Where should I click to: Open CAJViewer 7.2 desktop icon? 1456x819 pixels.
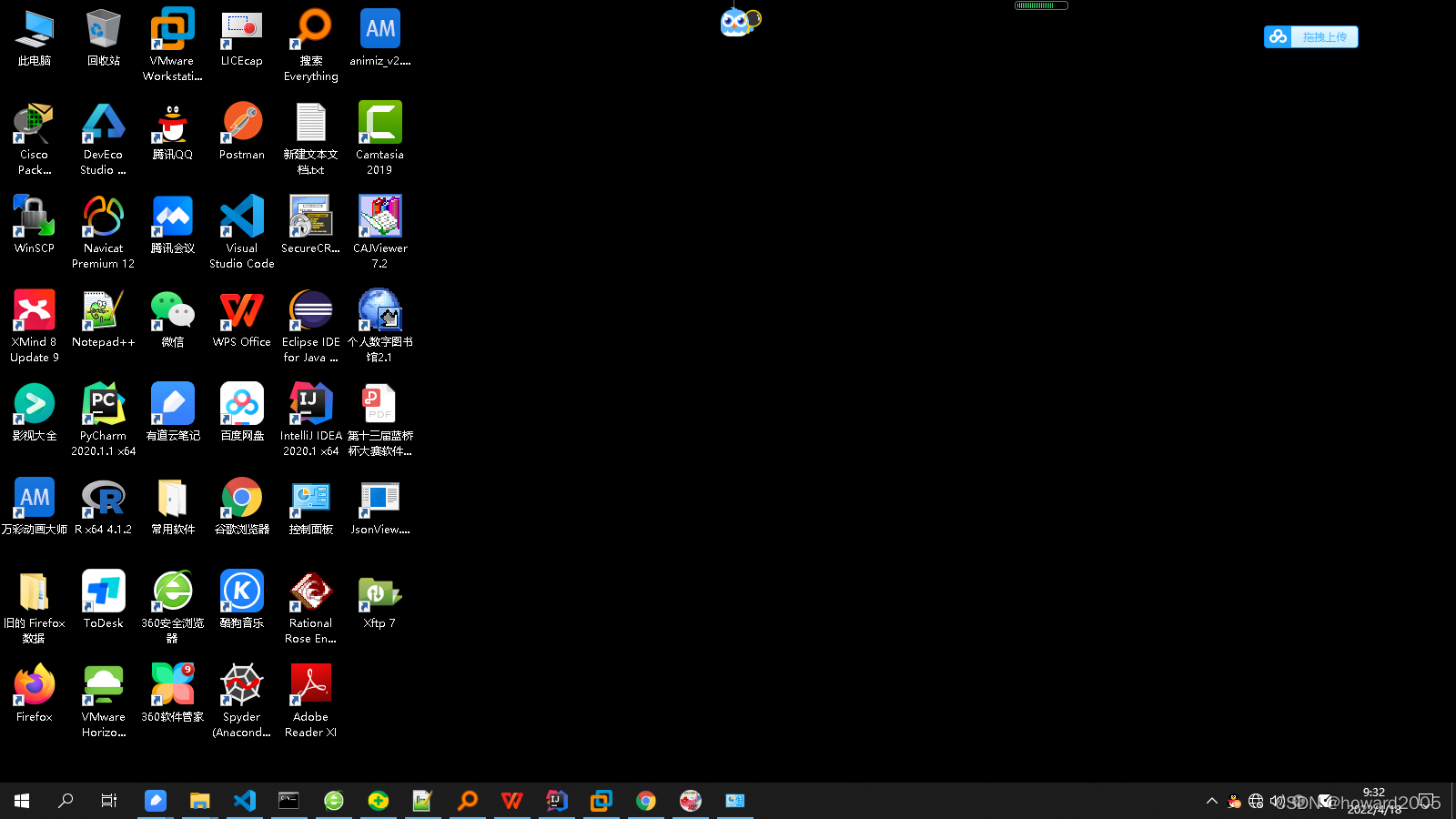(380, 231)
